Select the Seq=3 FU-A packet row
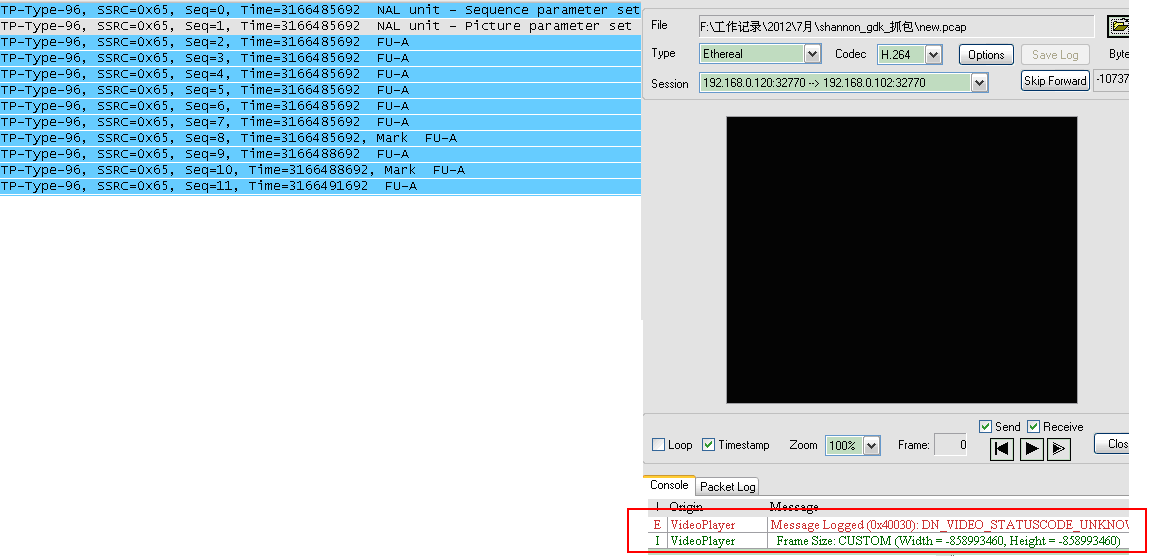This screenshot has height=558, width=1152. tap(320, 58)
